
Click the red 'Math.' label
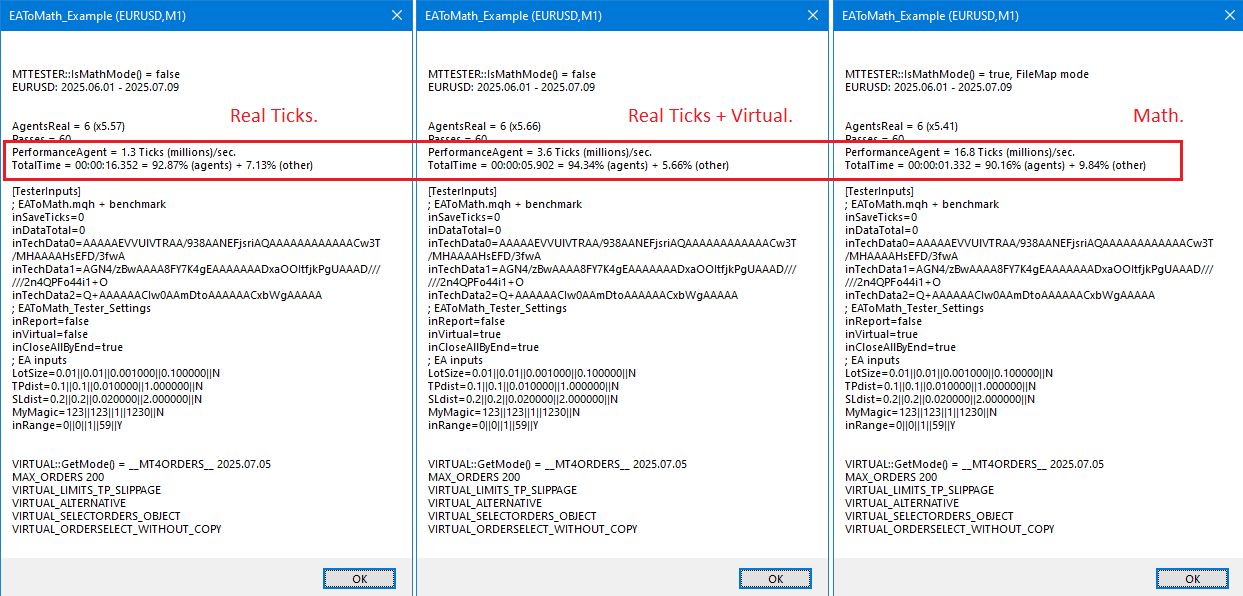[1157, 115]
